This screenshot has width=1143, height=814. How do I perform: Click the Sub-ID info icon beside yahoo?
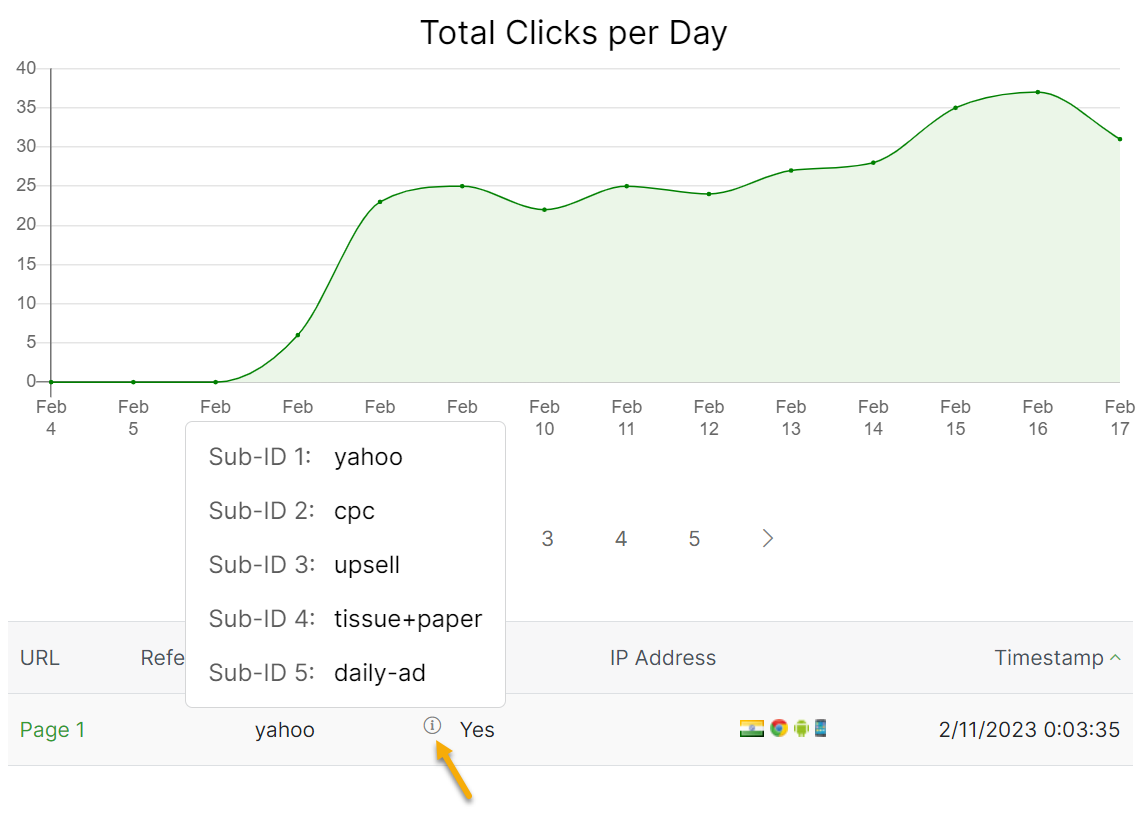(x=432, y=726)
